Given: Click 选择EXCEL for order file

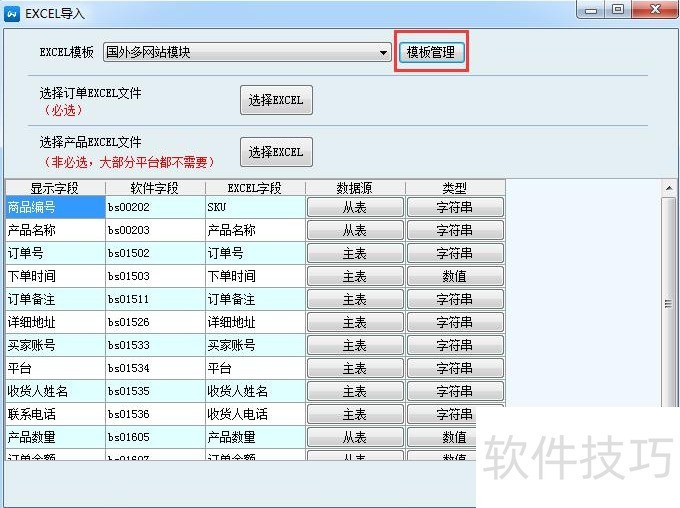Looking at the screenshot, I should click(x=276, y=100).
